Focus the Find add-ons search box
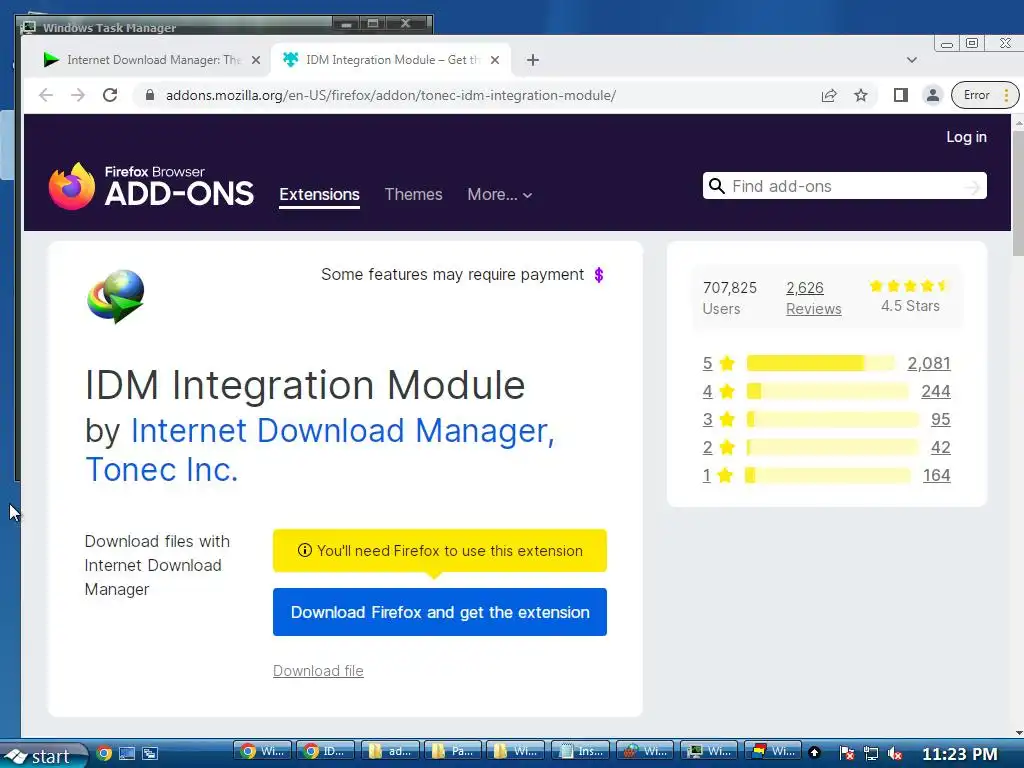 coord(844,186)
